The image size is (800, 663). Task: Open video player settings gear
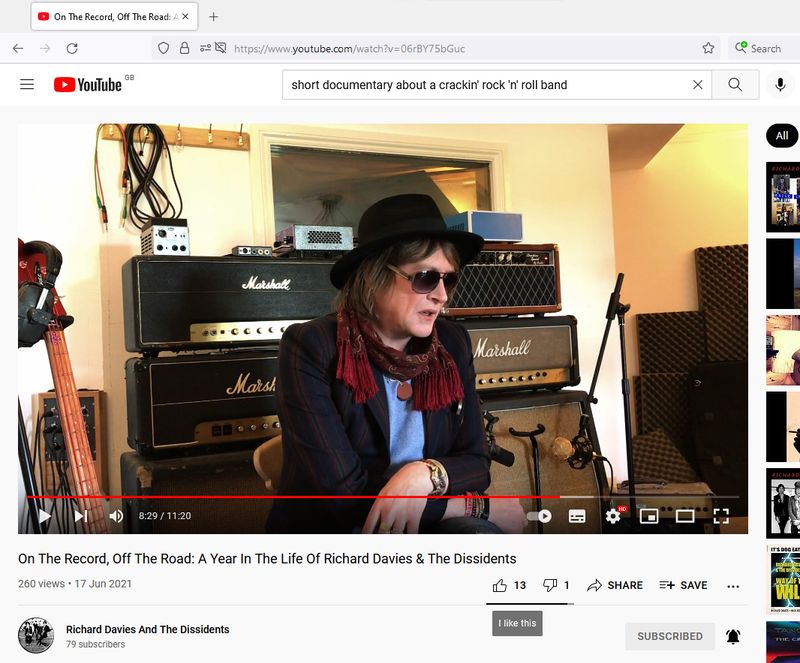613,516
